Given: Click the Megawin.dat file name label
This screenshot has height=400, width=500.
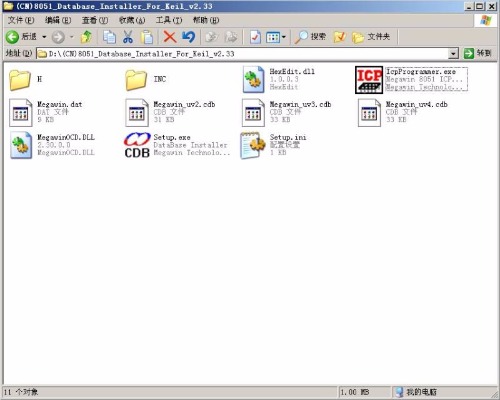Looking at the screenshot, I should [x=60, y=104].
